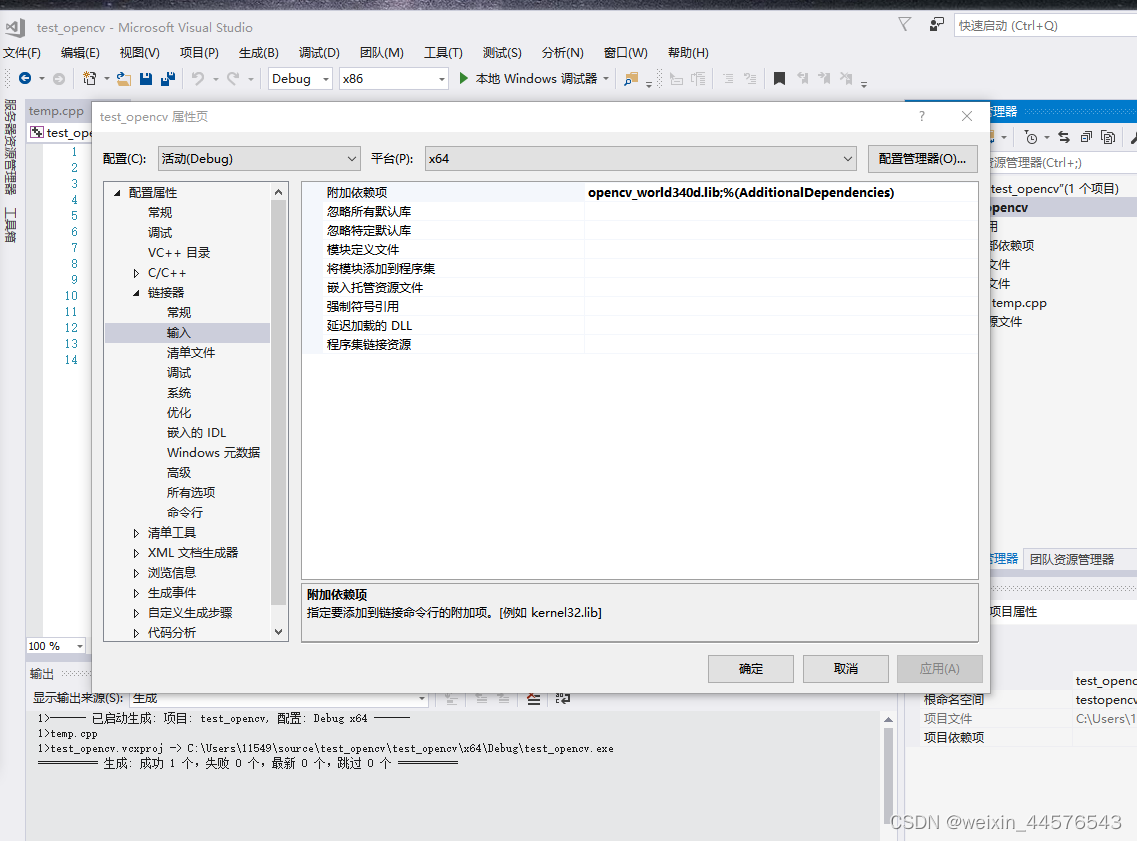Click the property tree vertical scrollbar down arrow
This screenshot has height=841, width=1137.
click(x=278, y=632)
